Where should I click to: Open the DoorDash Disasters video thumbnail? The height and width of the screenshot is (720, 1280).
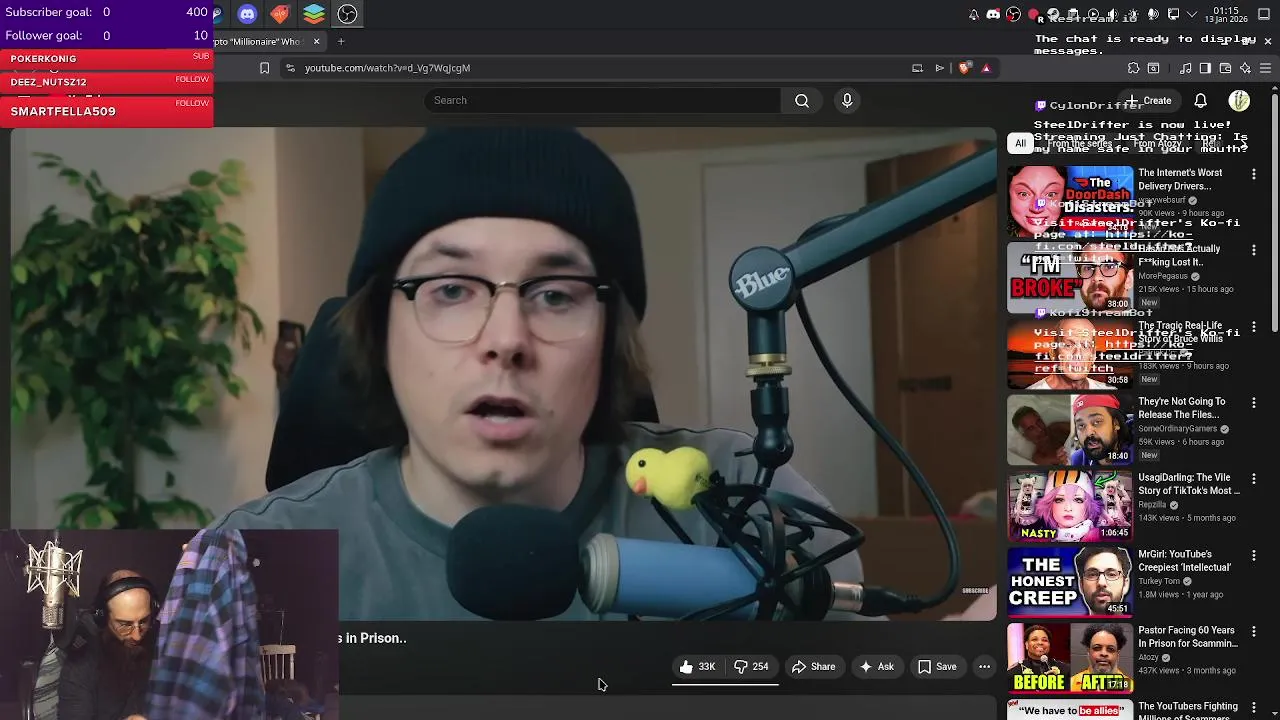(1070, 201)
